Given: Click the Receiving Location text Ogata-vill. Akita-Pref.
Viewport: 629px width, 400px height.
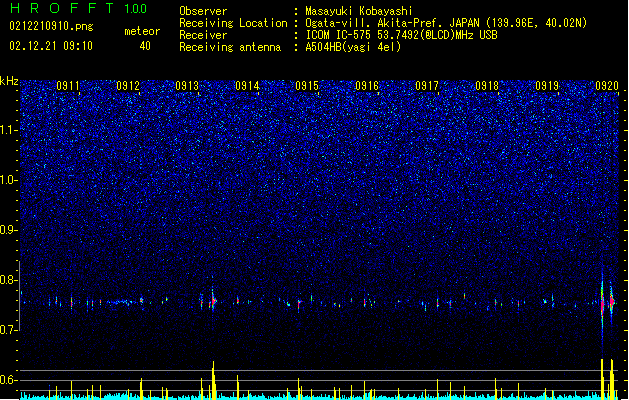Looking at the screenshot, I should (375, 23).
